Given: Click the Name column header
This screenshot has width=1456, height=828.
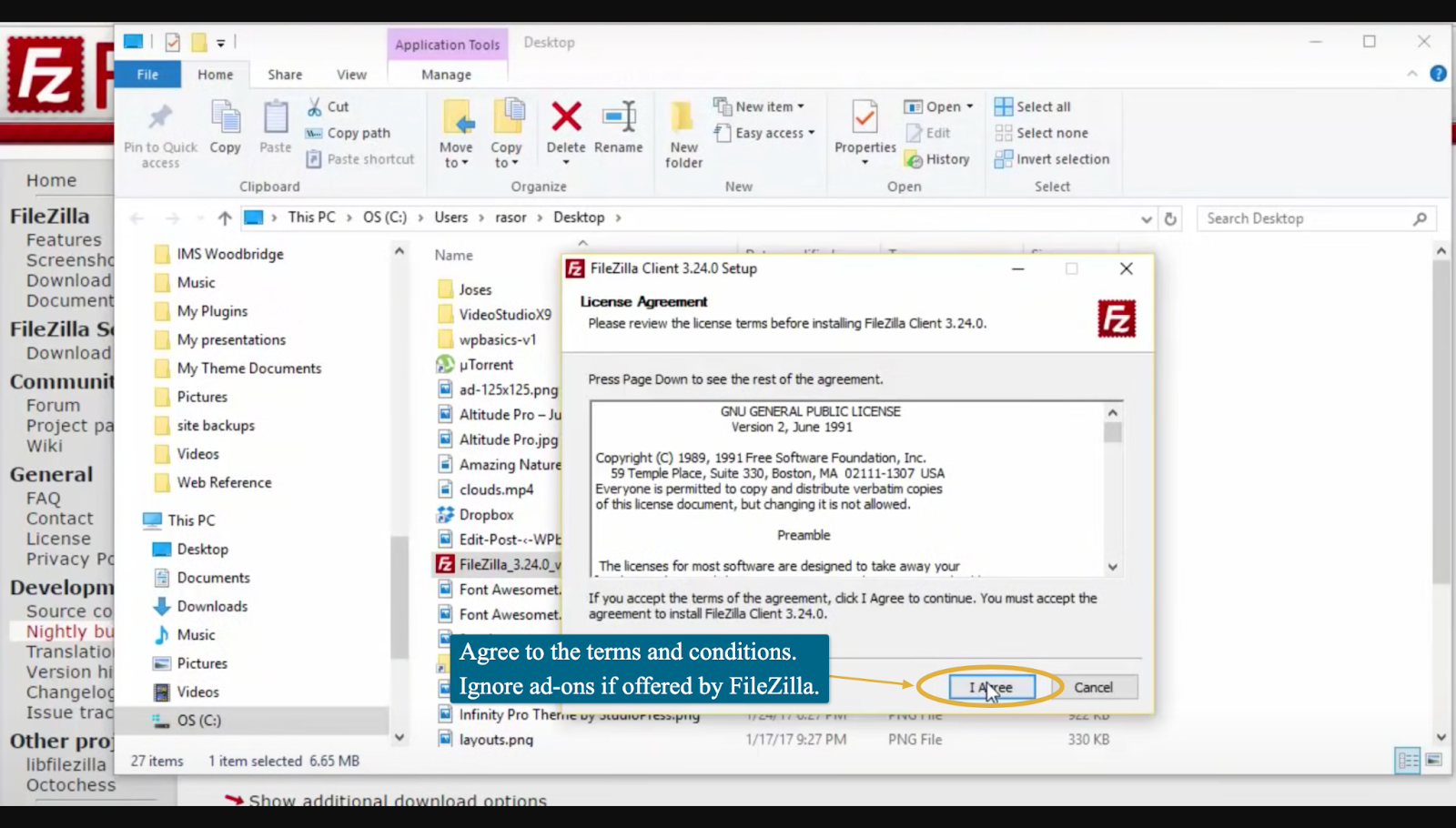Looking at the screenshot, I should [453, 256].
